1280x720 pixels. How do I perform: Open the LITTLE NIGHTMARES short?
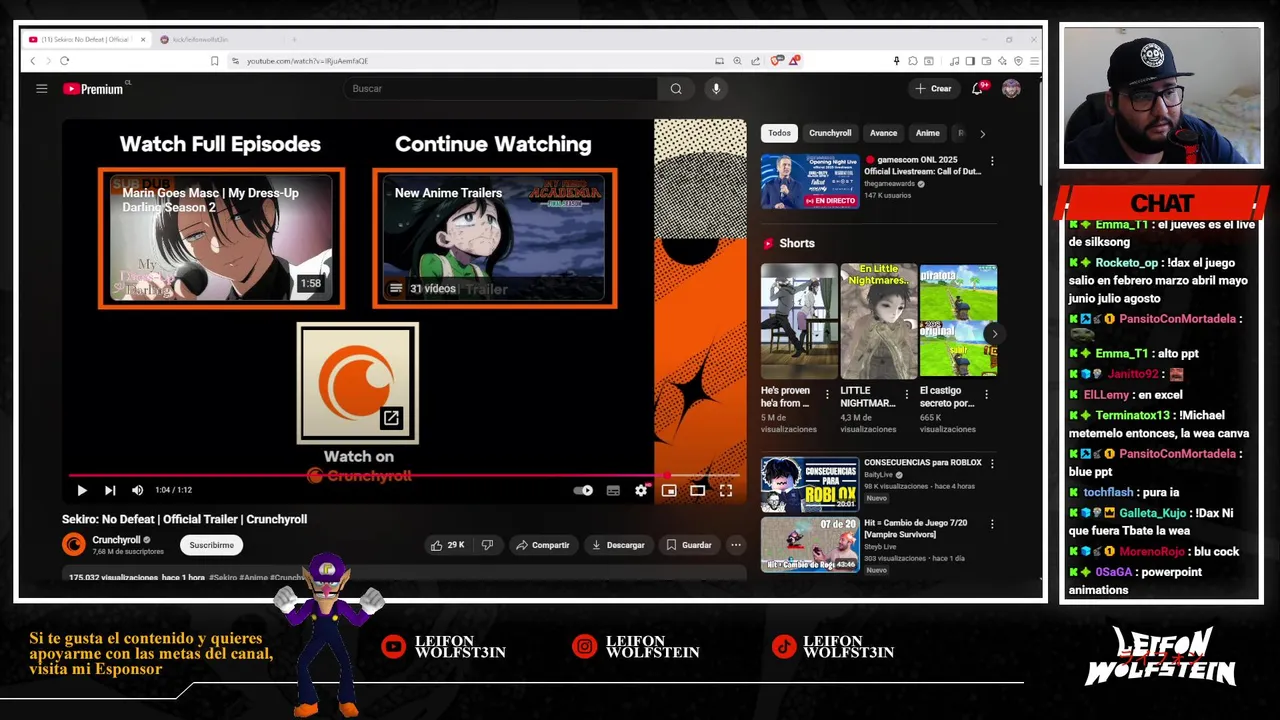coord(878,321)
